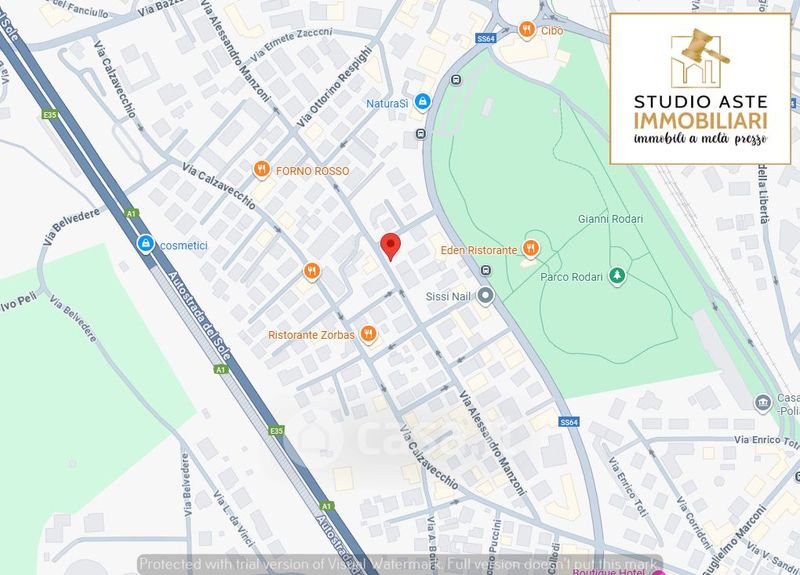The width and height of the screenshot is (800, 575).
Task: Select the Ristorante Zorbas restaurant icon
Action: [x=368, y=334]
